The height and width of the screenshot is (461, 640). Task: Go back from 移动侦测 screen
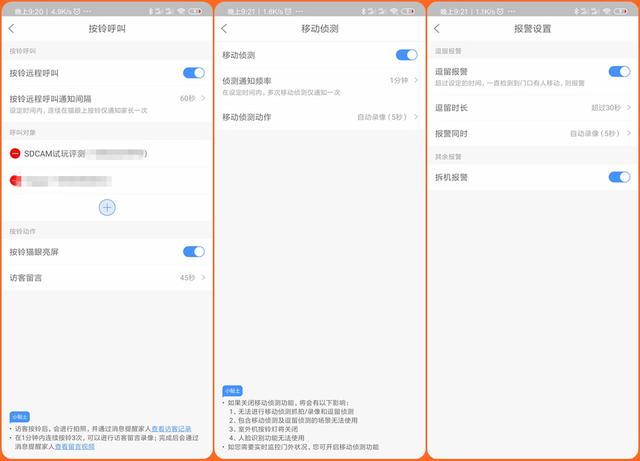pos(224,29)
